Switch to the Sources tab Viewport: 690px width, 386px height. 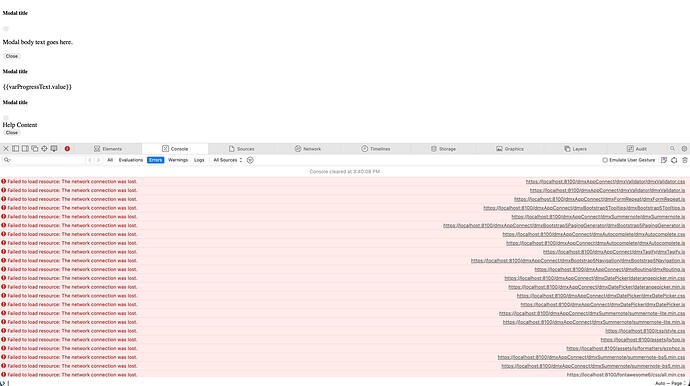242,149
